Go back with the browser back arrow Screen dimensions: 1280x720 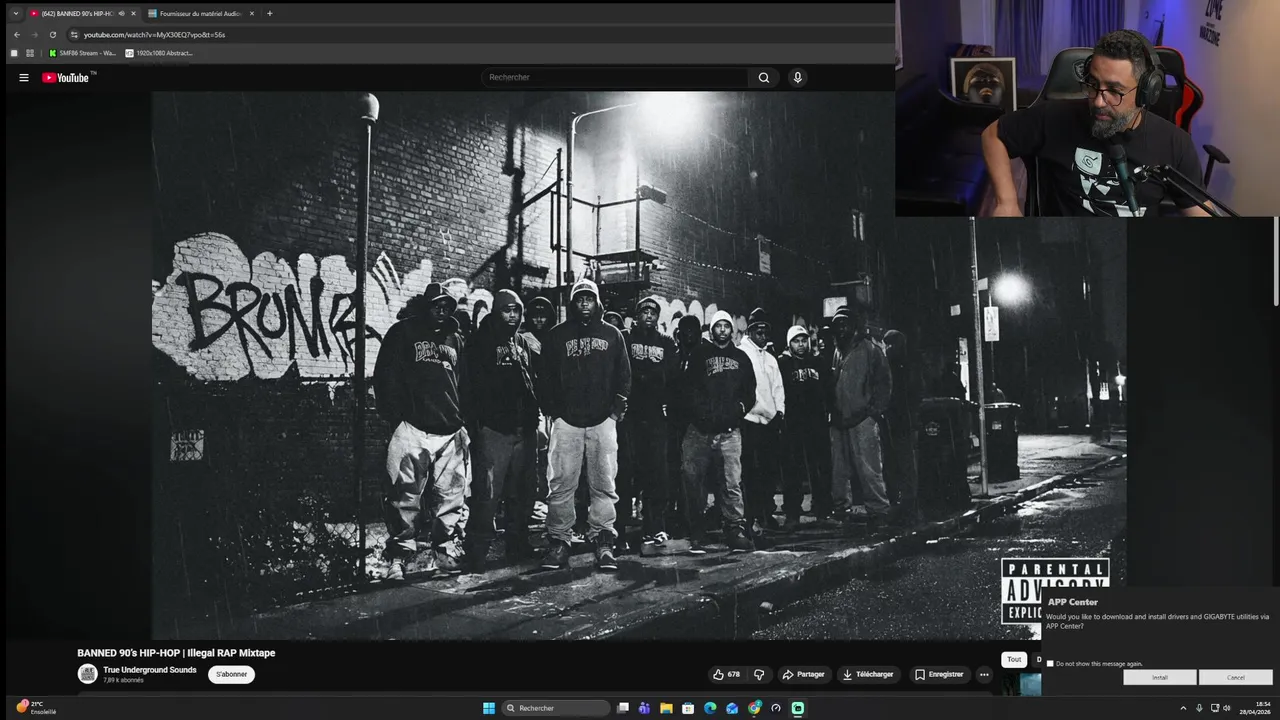click(16, 34)
